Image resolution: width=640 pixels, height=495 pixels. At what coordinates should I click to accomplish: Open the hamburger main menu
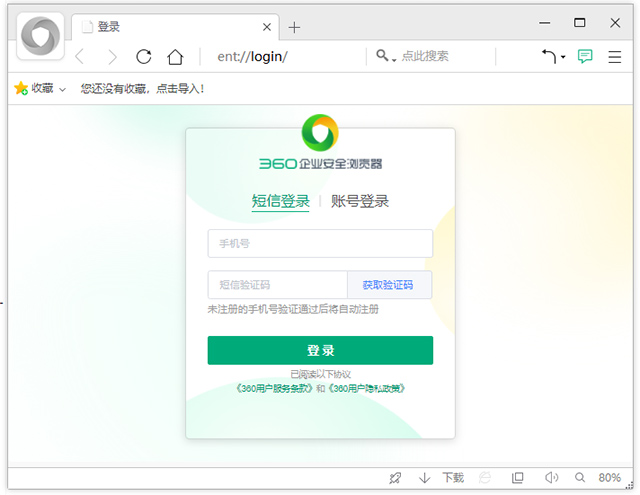614,56
